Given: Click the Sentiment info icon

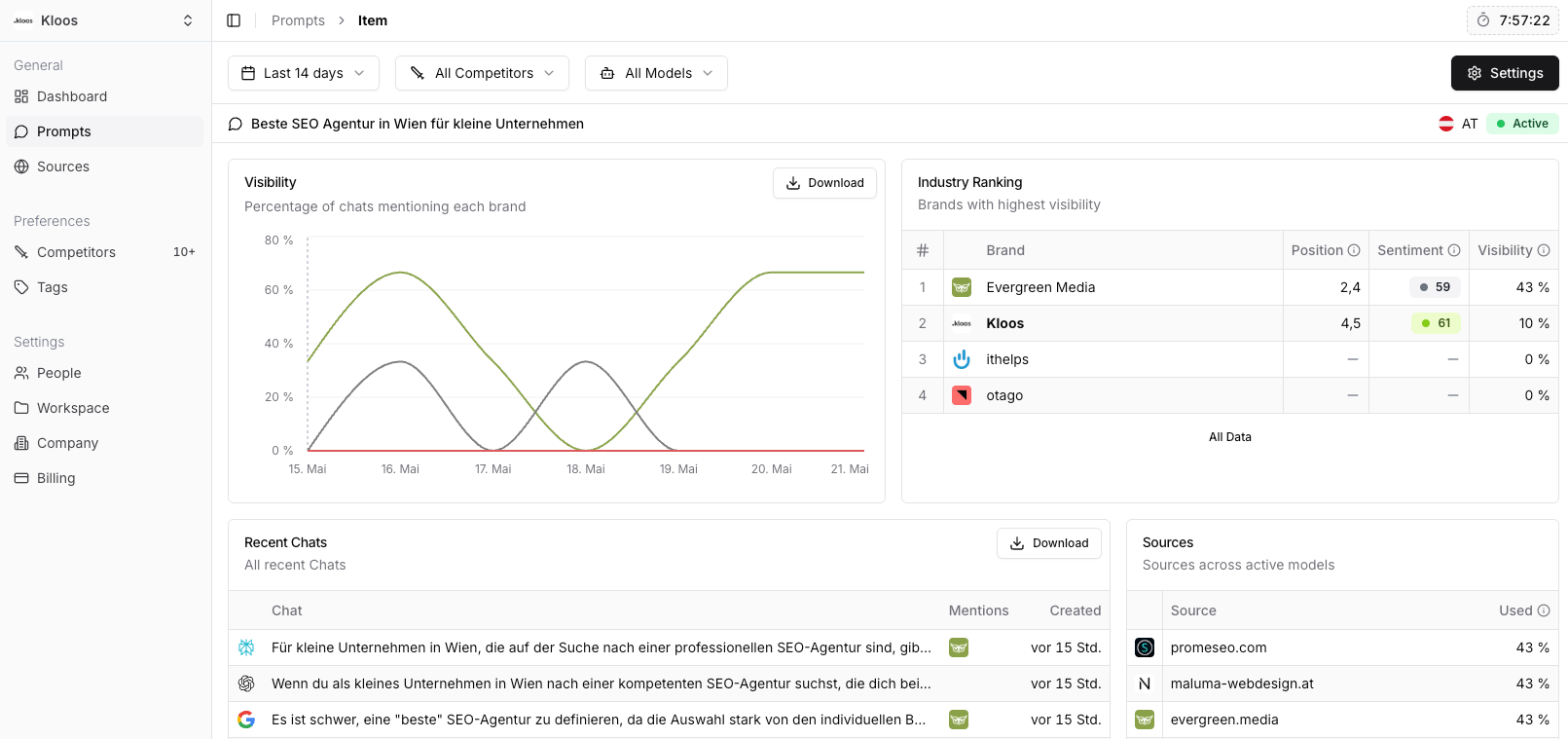Looking at the screenshot, I should (1454, 250).
